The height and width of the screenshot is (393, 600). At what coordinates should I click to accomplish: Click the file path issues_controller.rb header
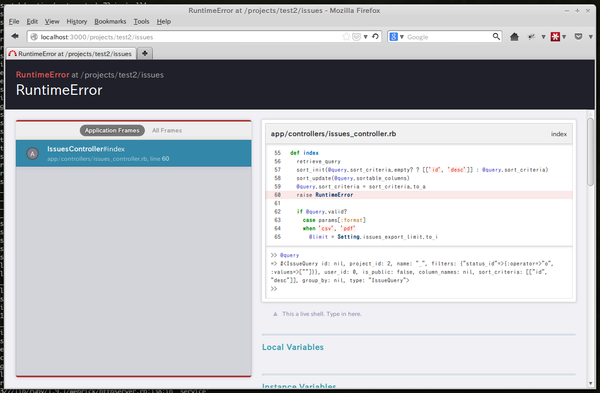[333, 134]
